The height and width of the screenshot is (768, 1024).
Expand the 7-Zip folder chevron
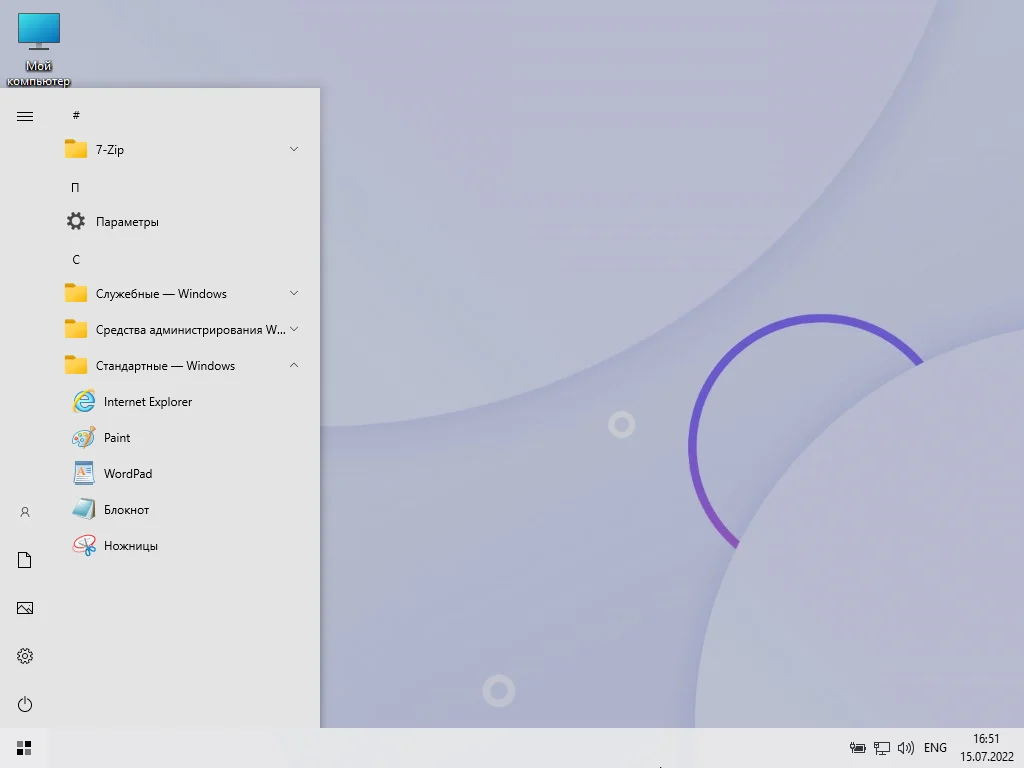(294, 149)
